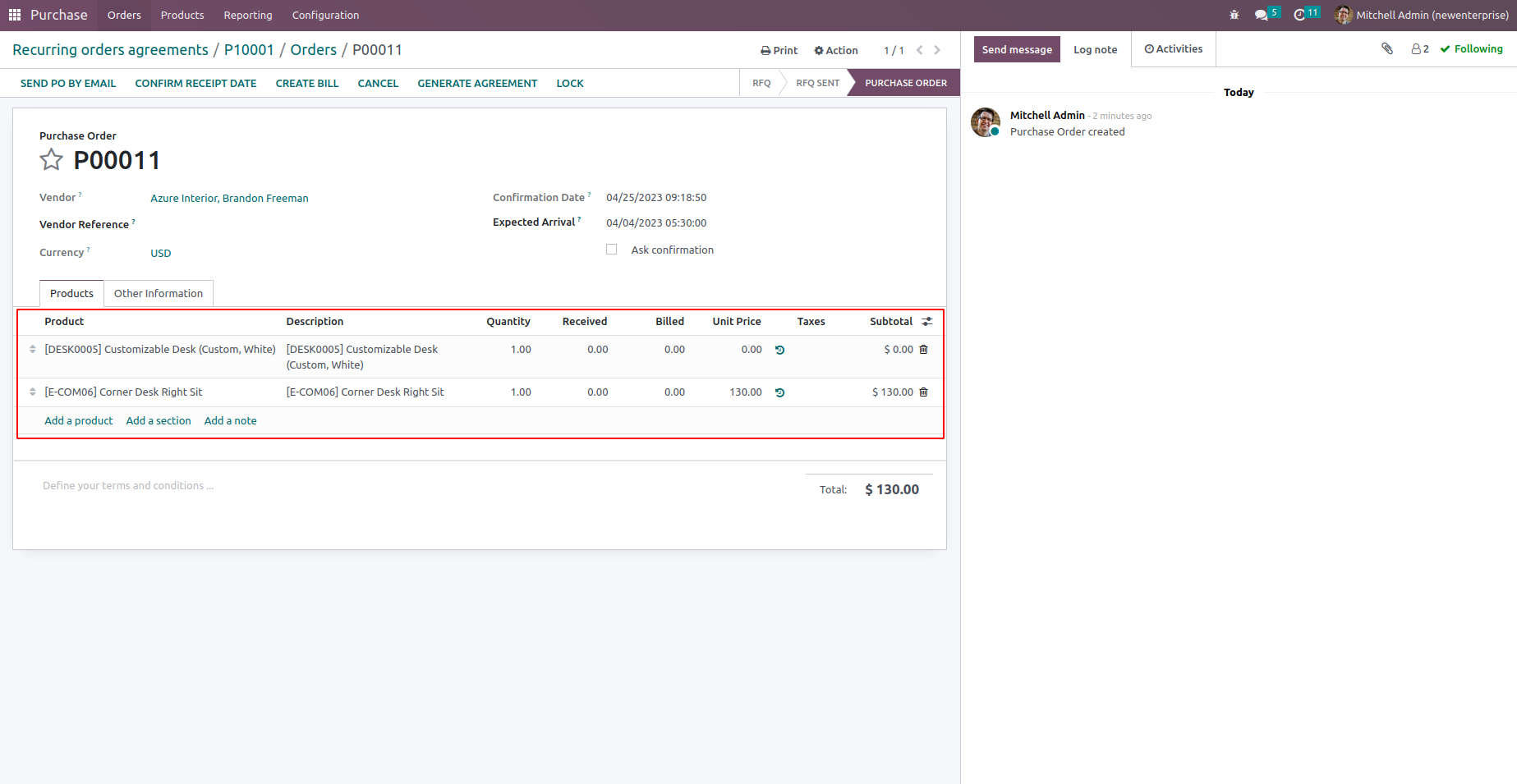The height and width of the screenshot is (784, 1517).
Task: Click the Log note button
Action: [1096, 49]
